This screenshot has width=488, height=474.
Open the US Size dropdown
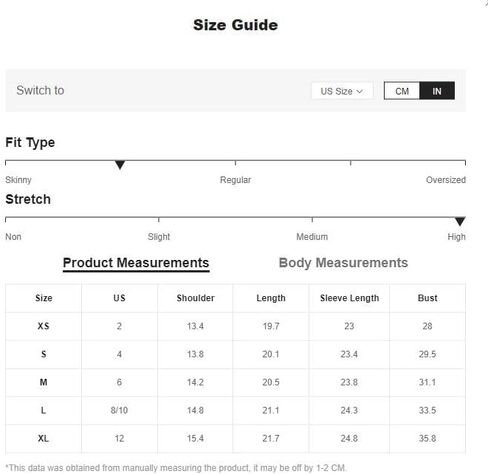coord(342,91)
